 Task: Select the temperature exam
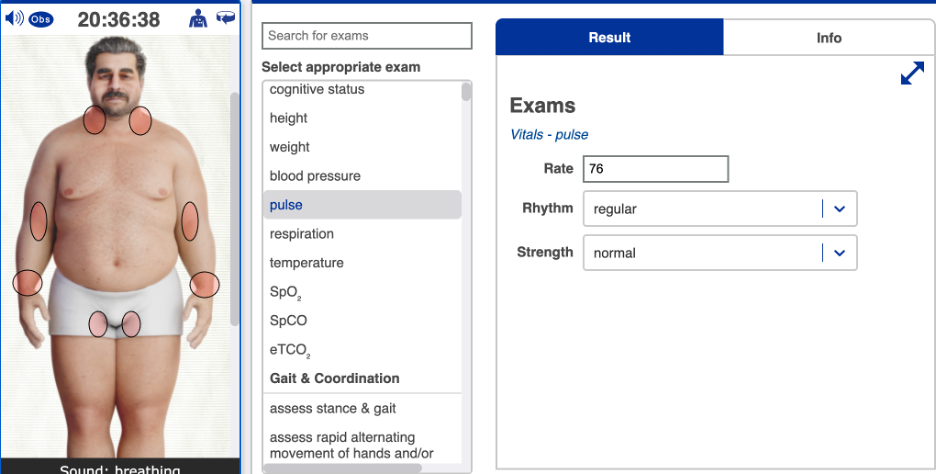[x=306, y=263]
